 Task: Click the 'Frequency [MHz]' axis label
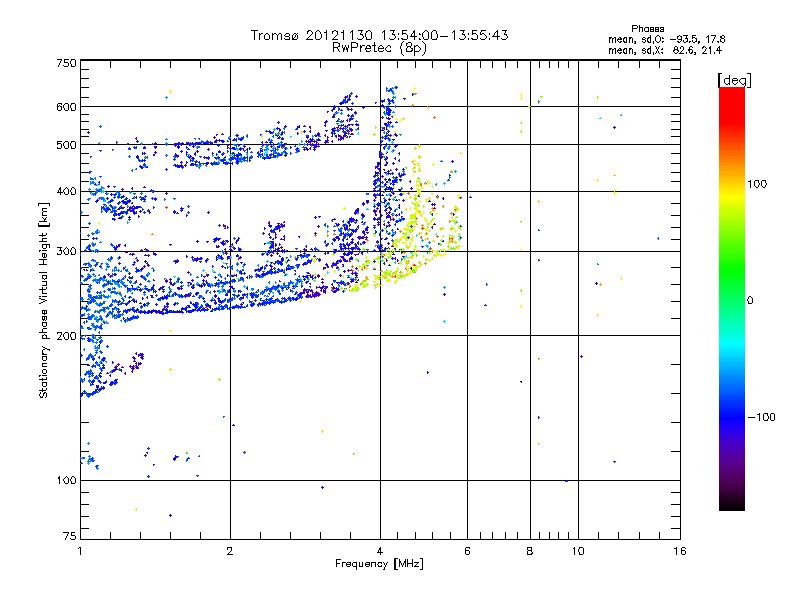coord(379,564)
